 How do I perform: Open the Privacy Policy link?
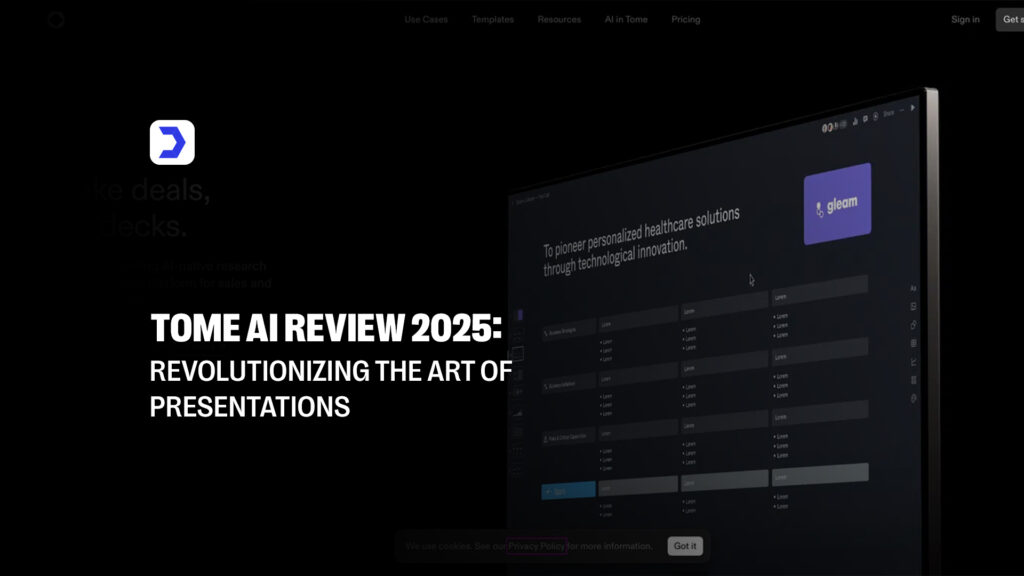[537, 546]
